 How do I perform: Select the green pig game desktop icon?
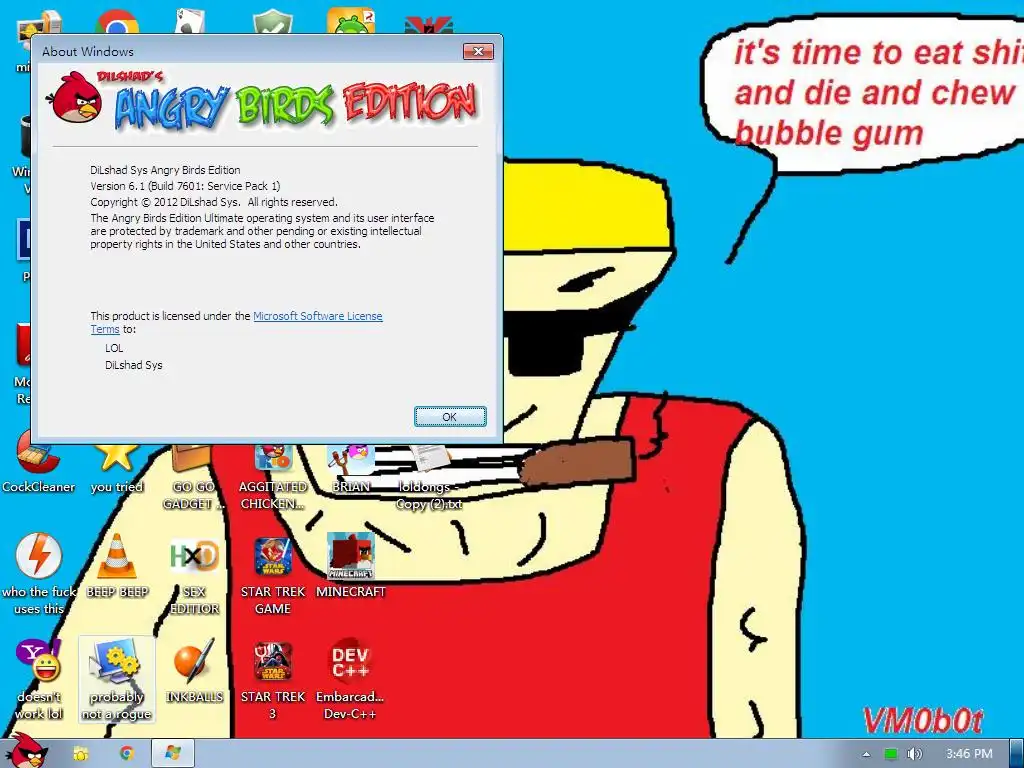pyautogui.click(x=351, y=21)
